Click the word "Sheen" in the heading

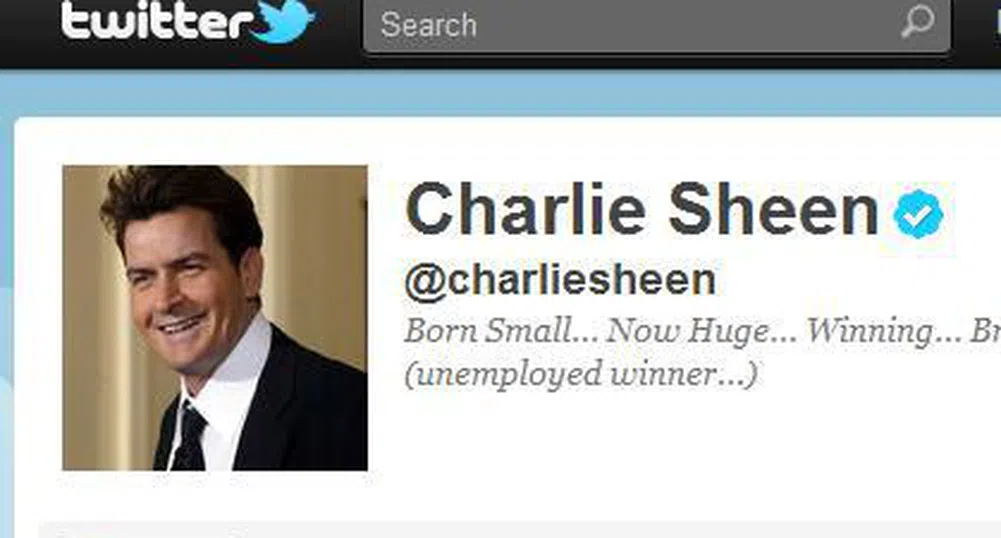pyautogui.click(x=773, y=209)
